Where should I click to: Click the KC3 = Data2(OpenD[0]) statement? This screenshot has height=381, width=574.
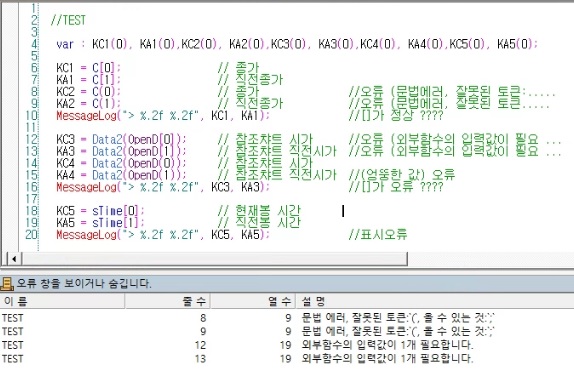(x=121, y=139)
